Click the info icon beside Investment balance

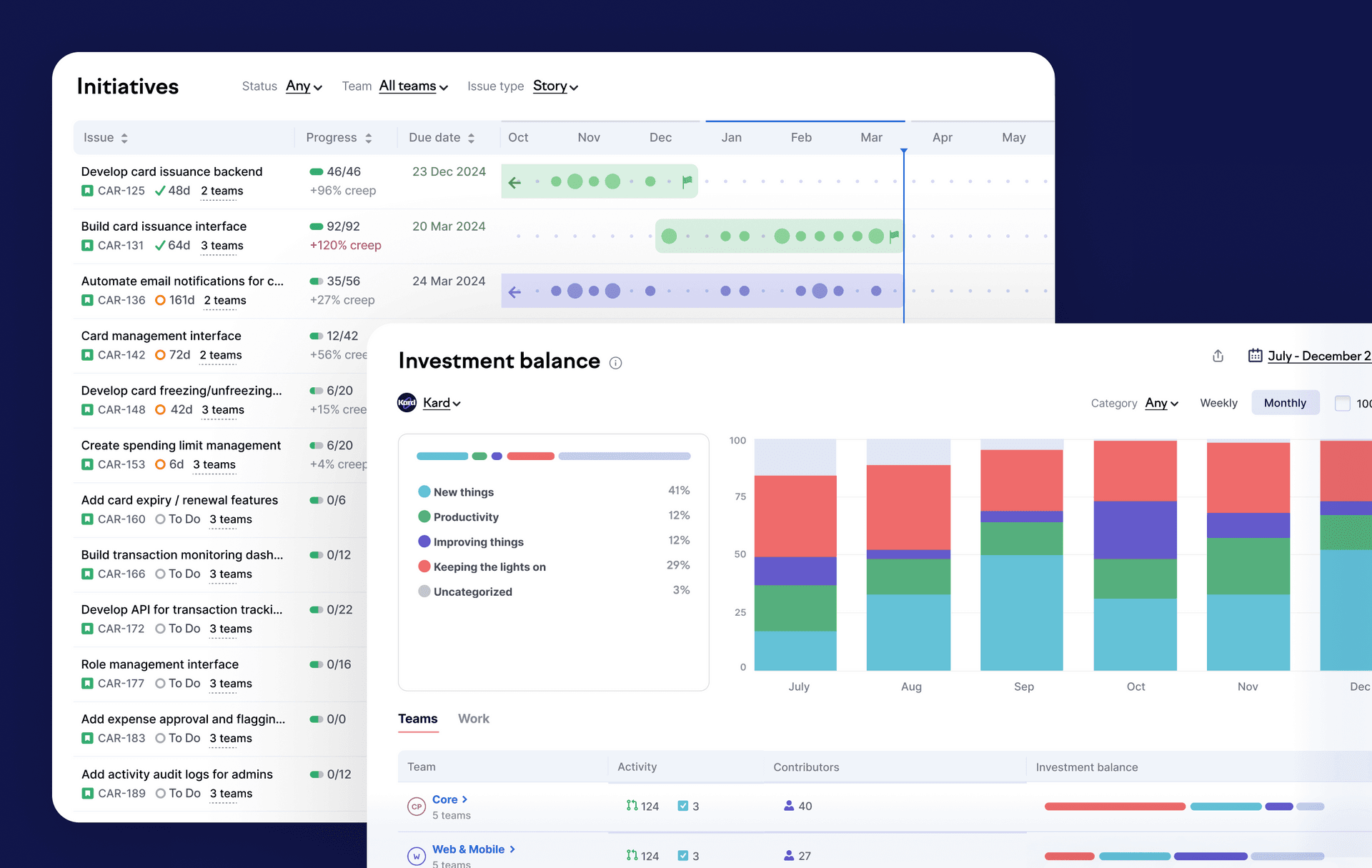click(x=615, y=363)
